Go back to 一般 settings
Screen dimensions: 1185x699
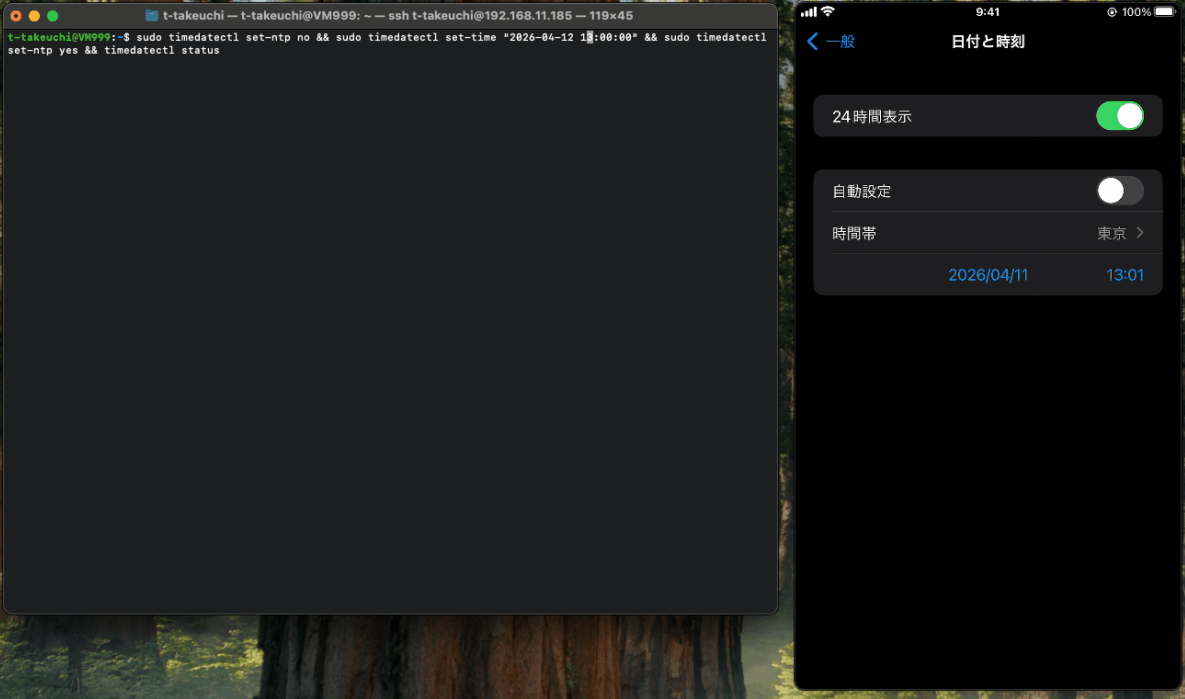click(x=838, y=41)
